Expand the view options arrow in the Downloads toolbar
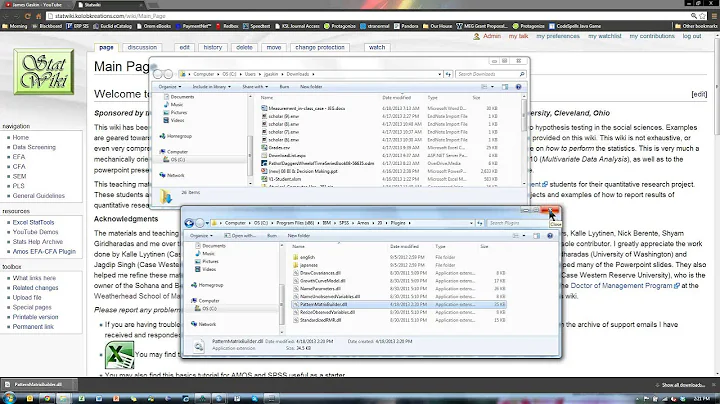The height and width of the screenshot is (404, 720). pyautogui.click(x=492, y=87)
